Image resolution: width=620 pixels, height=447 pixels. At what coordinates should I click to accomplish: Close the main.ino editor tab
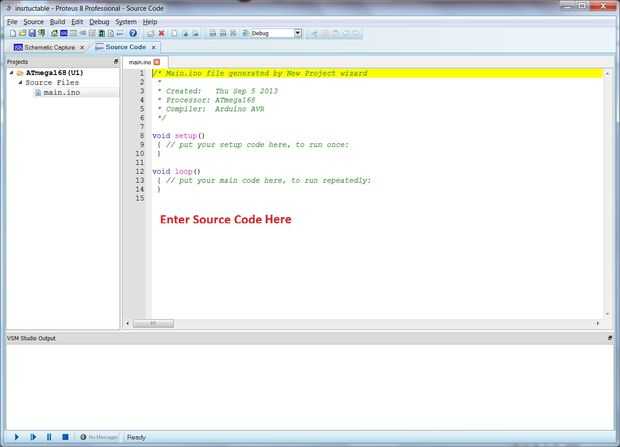pos(157,62)
